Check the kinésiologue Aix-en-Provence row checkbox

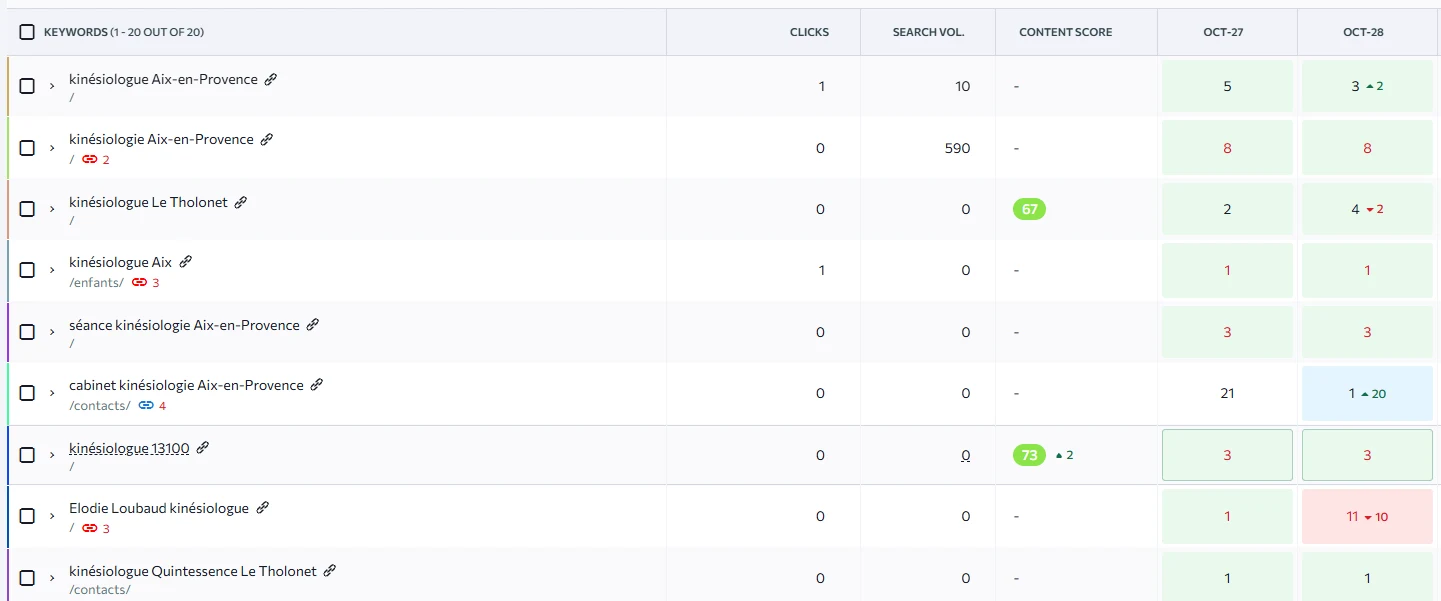27,86
